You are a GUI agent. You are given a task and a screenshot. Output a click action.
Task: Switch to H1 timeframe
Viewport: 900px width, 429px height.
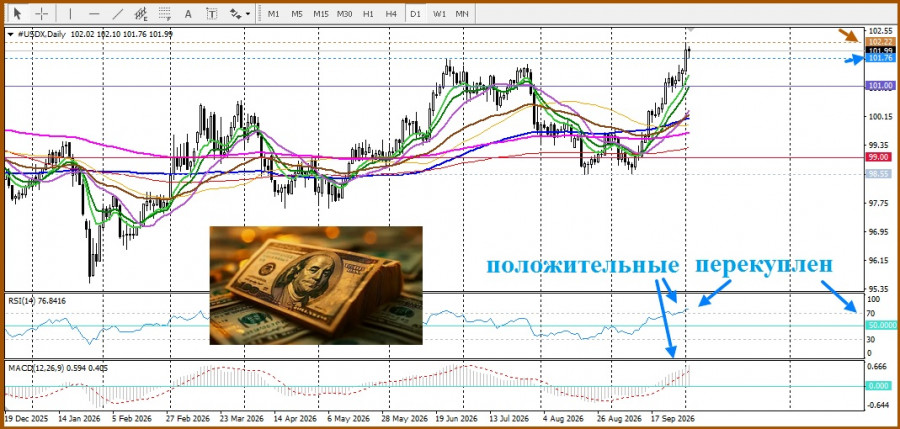tap(368, 13)
